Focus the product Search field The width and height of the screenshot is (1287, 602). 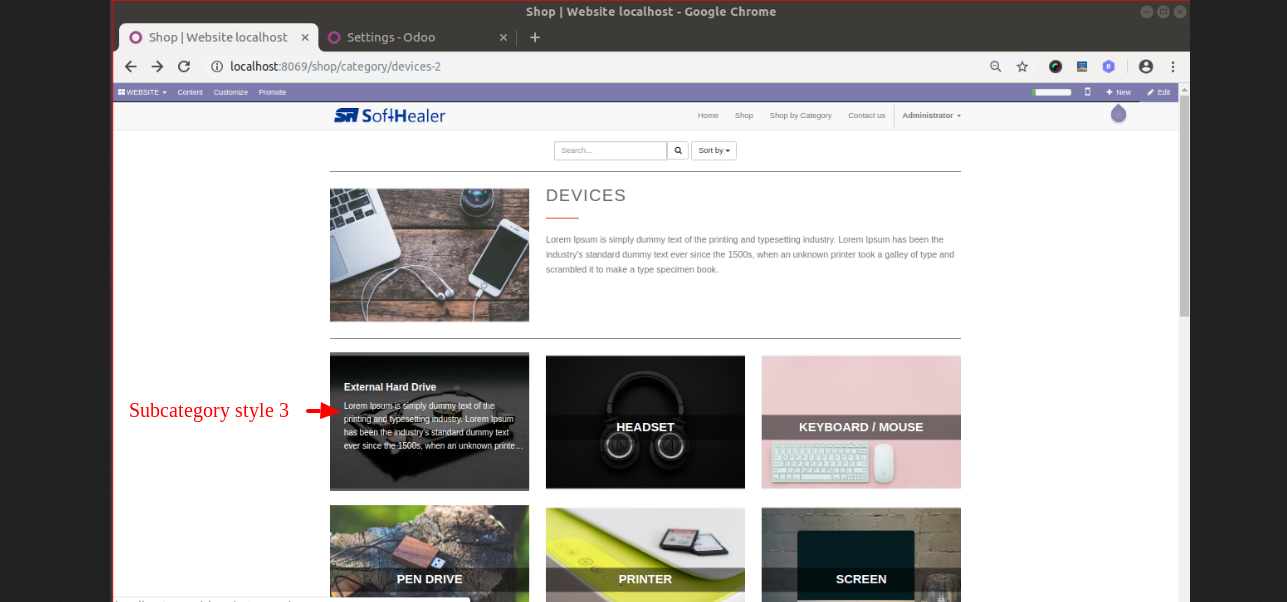tap(610, 151)
